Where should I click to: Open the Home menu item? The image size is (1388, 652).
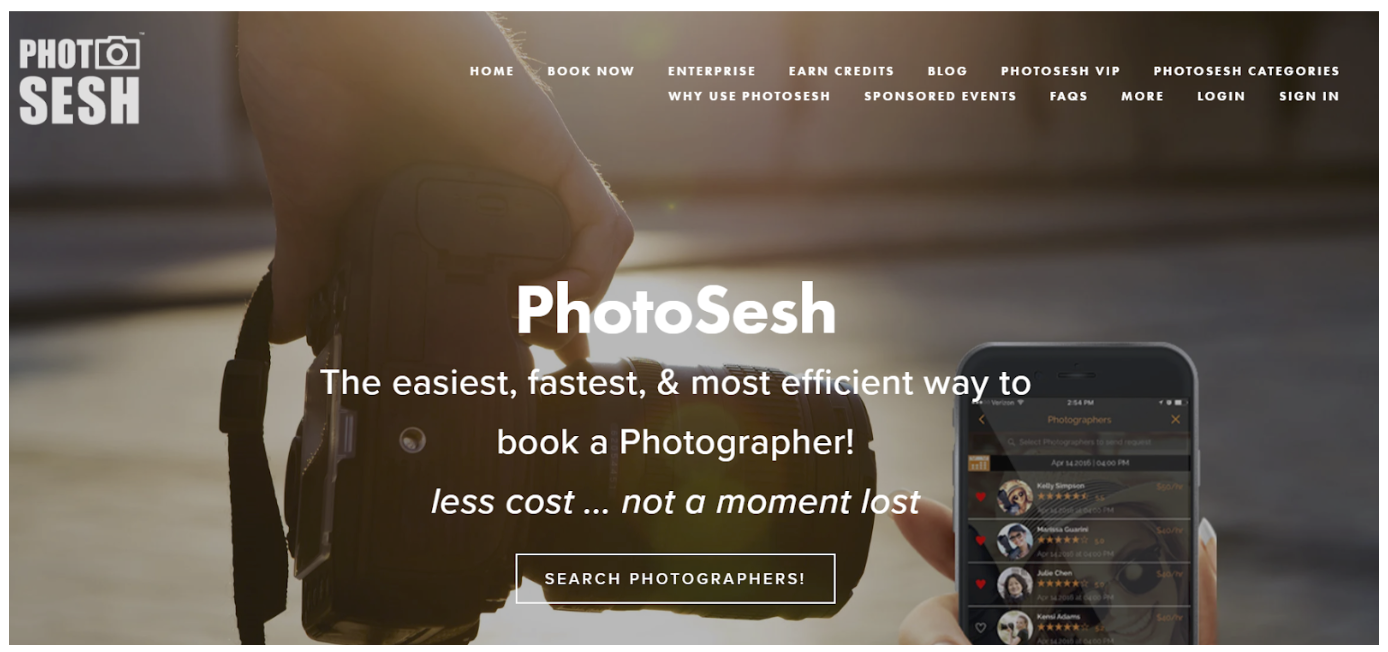492,71
